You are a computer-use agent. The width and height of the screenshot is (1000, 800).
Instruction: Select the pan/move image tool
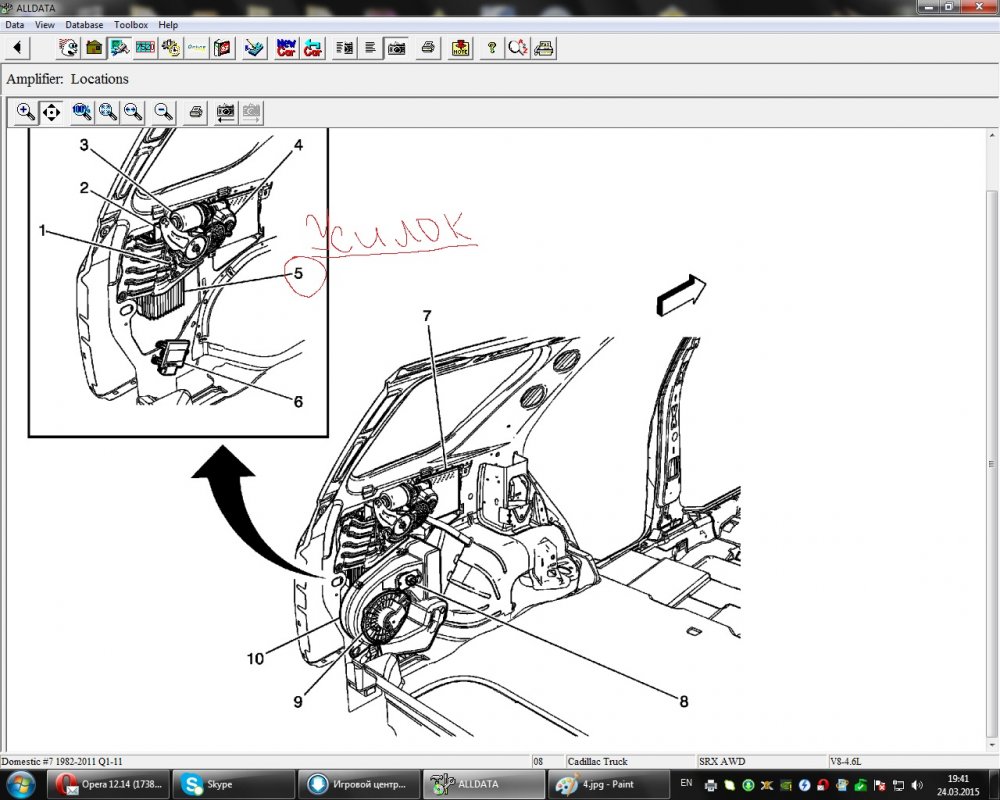click(x=51, y=112)
